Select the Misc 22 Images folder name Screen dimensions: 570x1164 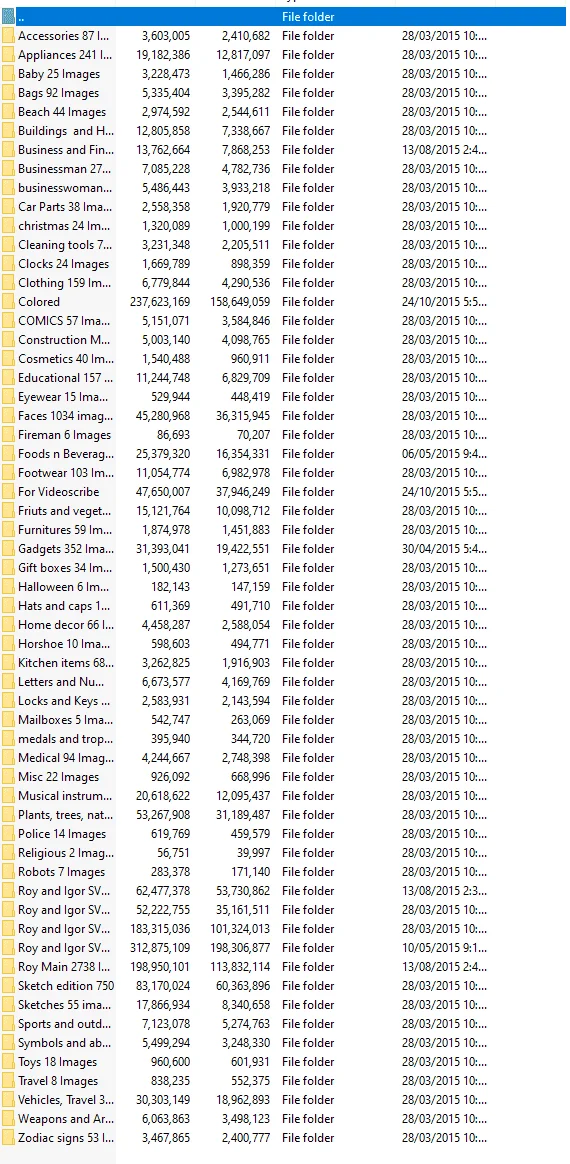pyautogui.click(x=58, y=776)
